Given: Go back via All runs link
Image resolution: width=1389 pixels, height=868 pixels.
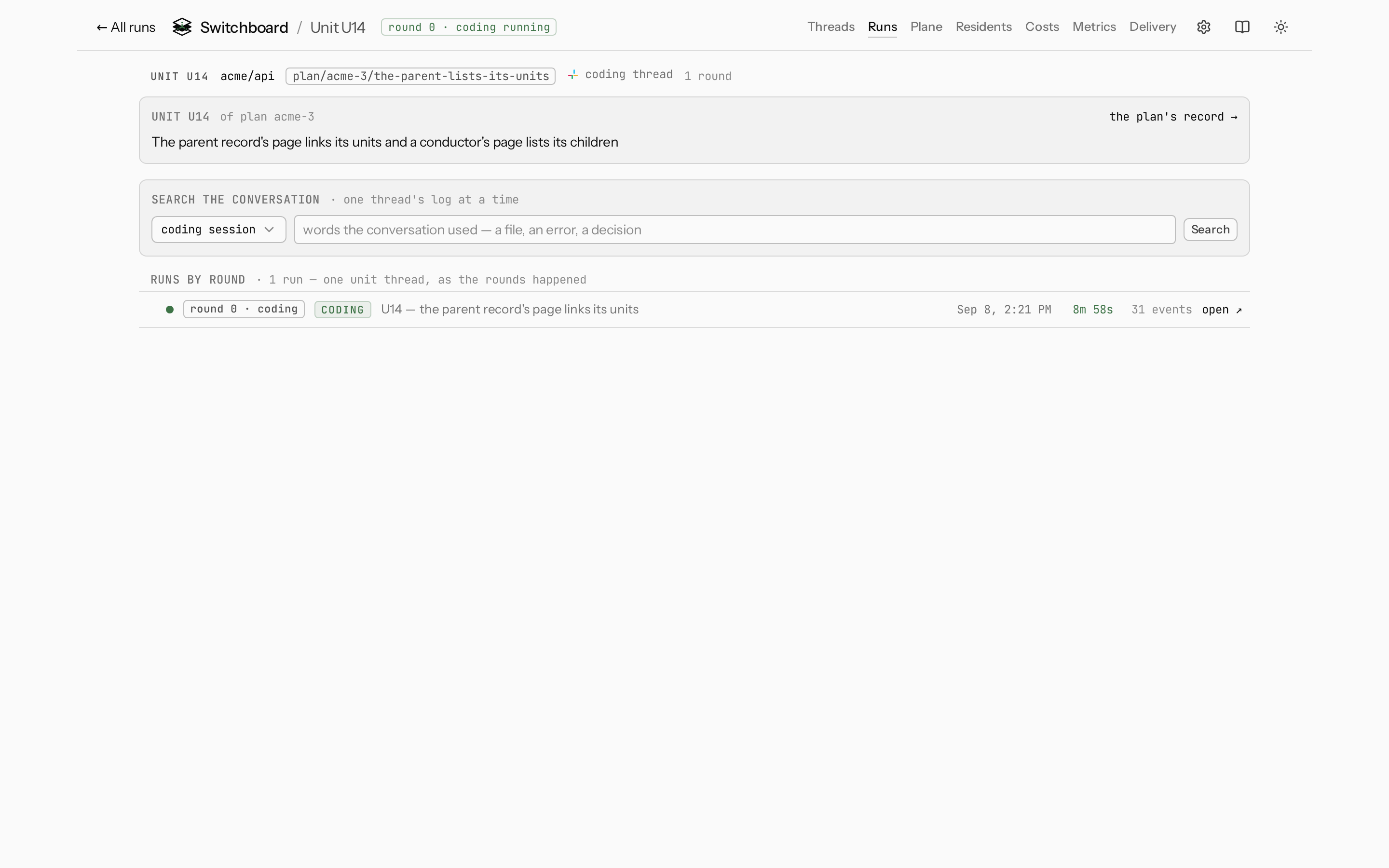Looking at the screenshot, I should pyautogui.click(x=126, y=27).
